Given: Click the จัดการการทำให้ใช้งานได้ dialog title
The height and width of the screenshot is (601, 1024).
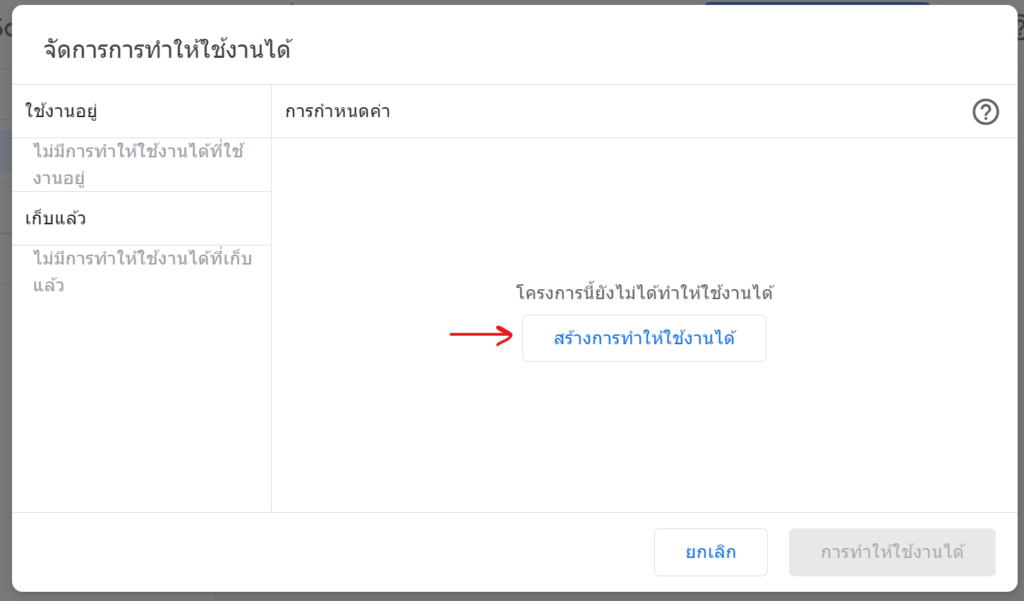Looking at the screenshot, I should point(167,50).
